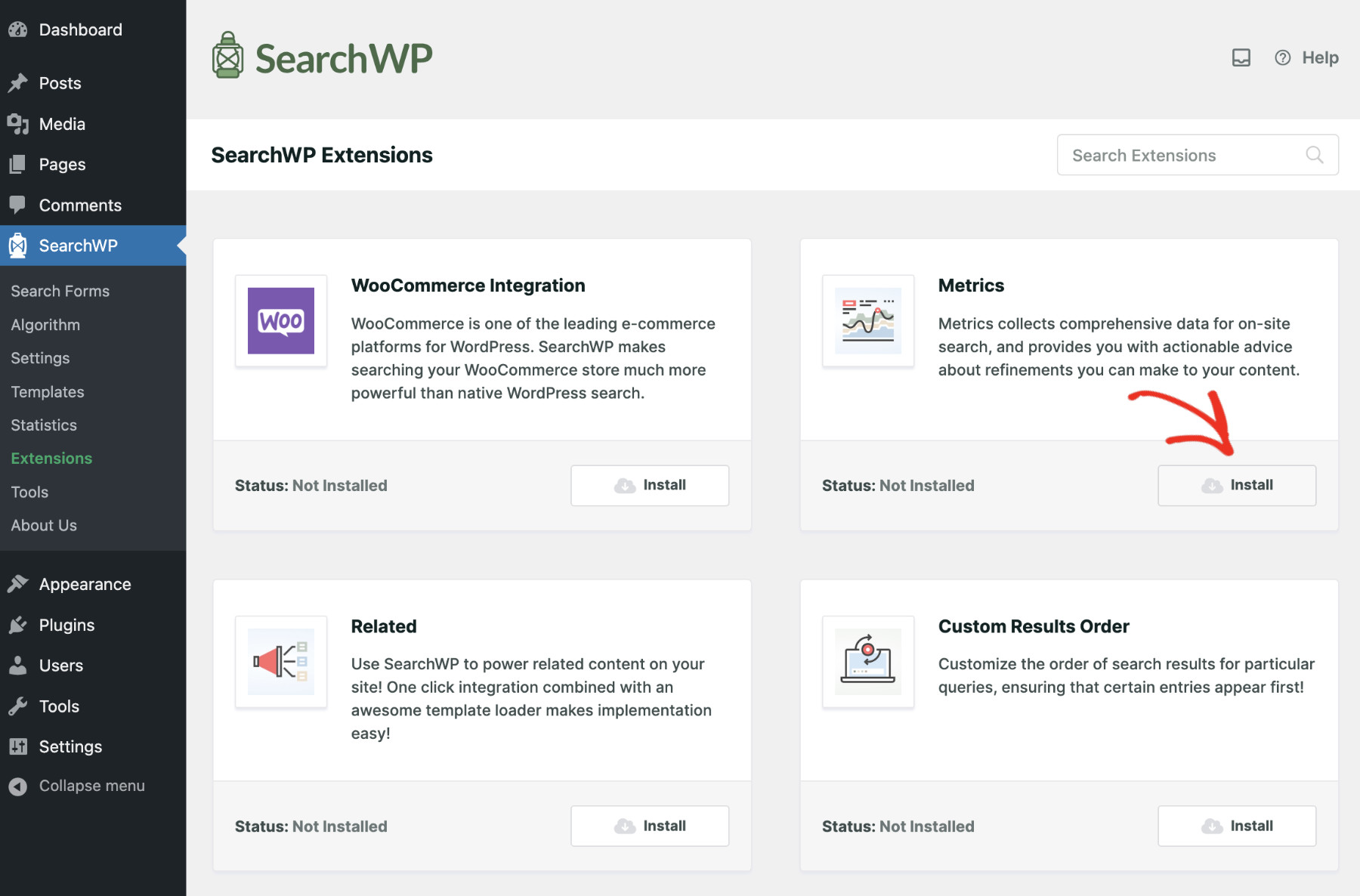Open Tools under SearchWP submenu

[29, 492]
